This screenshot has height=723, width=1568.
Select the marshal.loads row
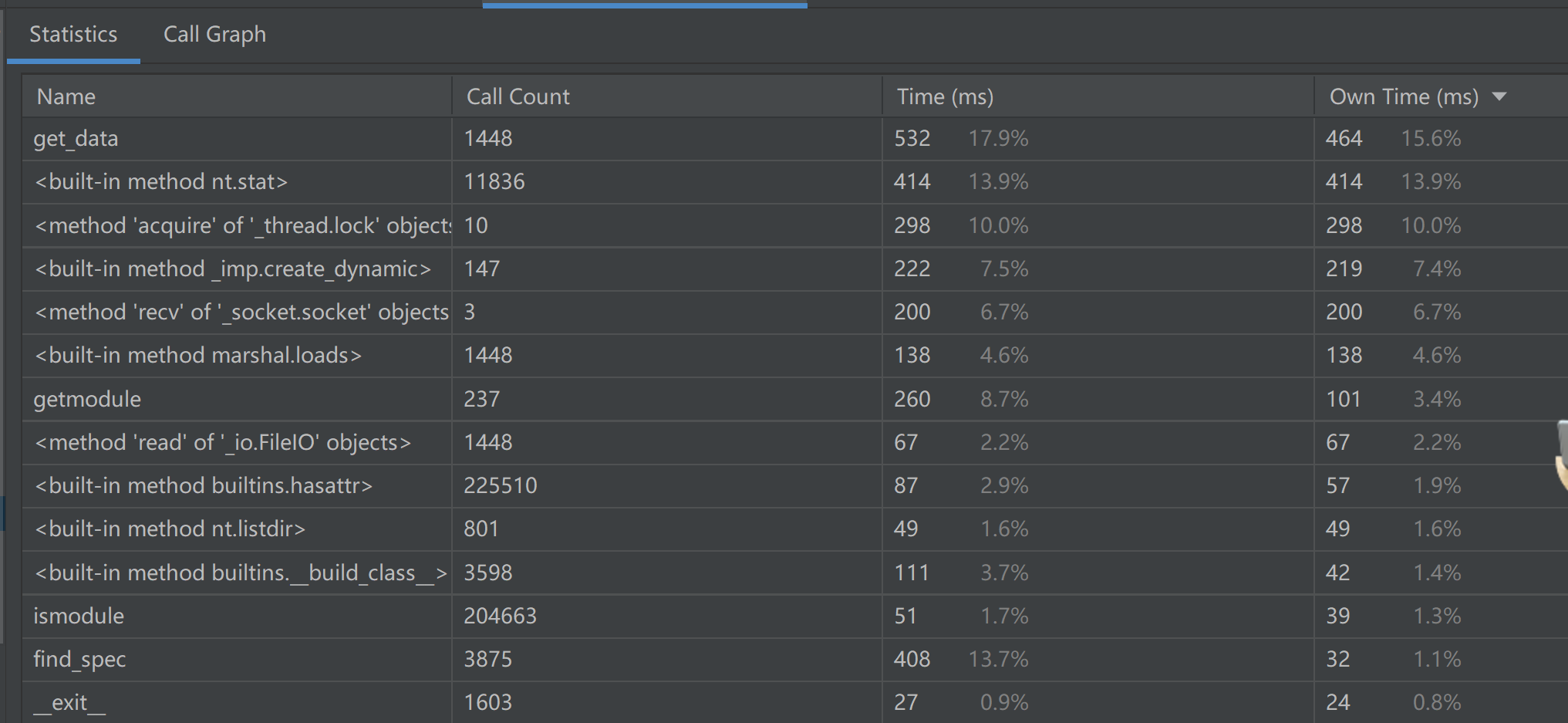point(197,356)
